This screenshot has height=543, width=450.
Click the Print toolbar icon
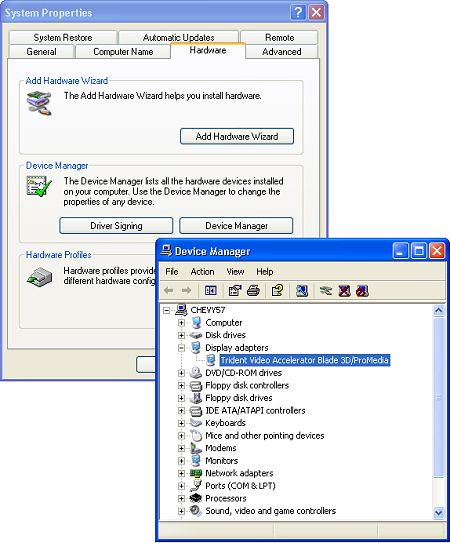[x=253, y=290]
